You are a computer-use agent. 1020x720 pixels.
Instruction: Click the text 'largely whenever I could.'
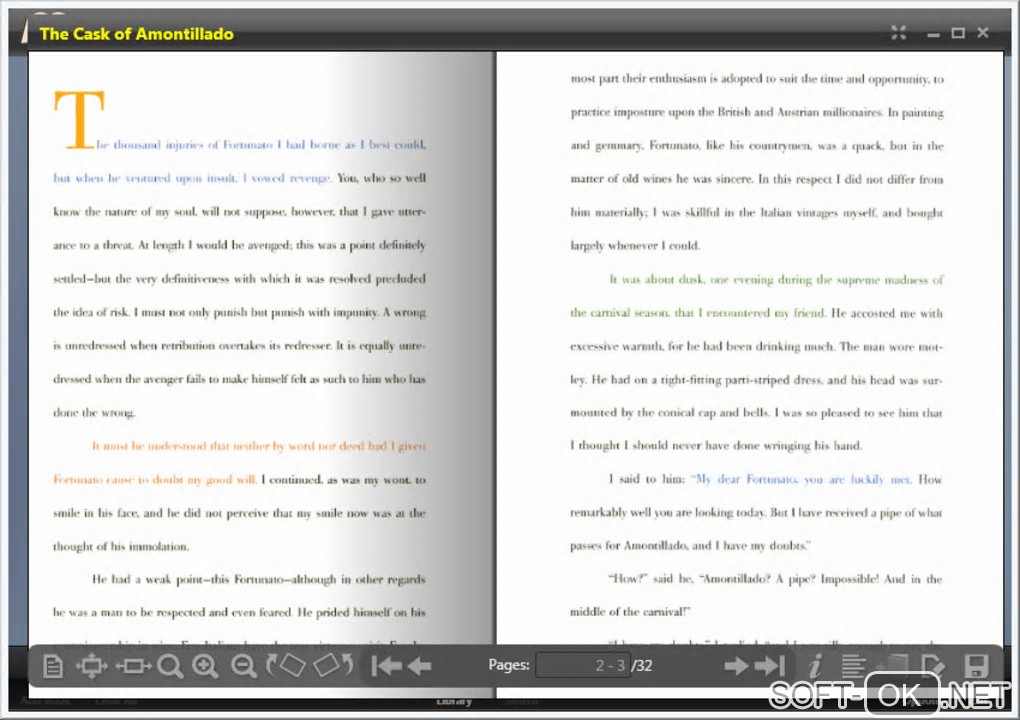[x=635, y=246]
